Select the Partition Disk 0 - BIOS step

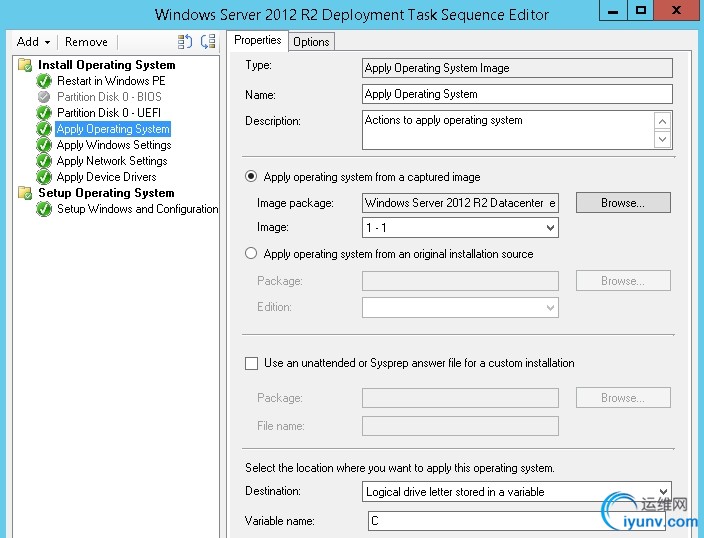click(x=109, y=97)
